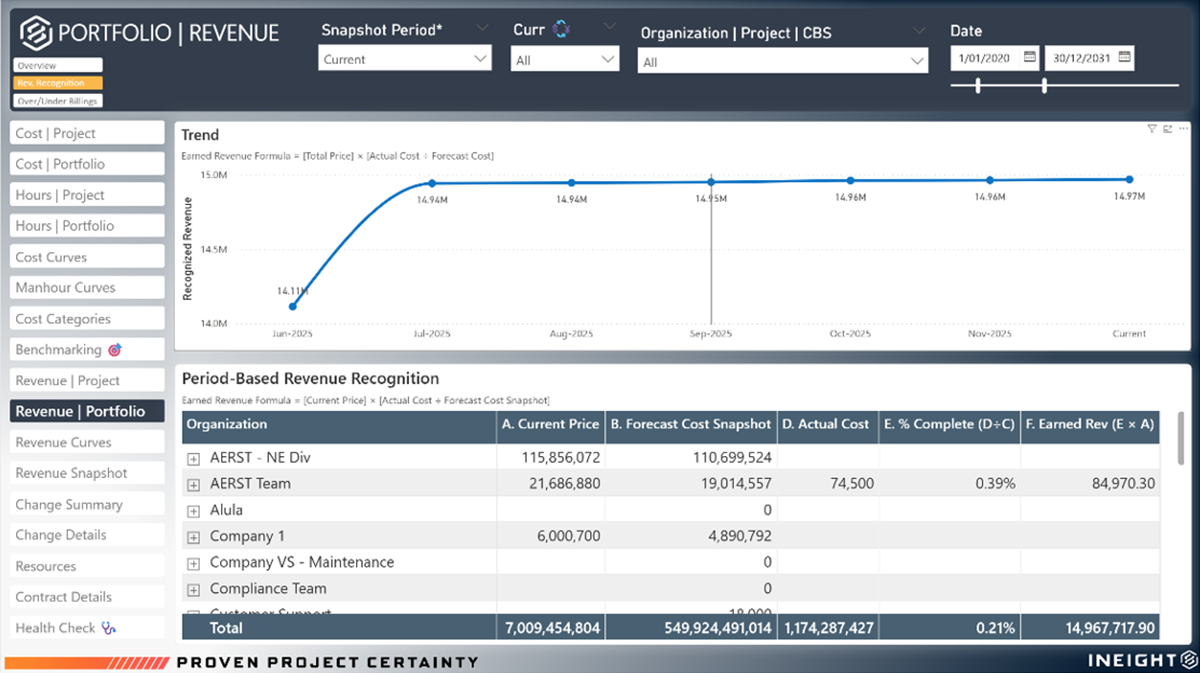Open the Trend chart filter icon
The image size is (1200, 673).
tap(1152, 129)
